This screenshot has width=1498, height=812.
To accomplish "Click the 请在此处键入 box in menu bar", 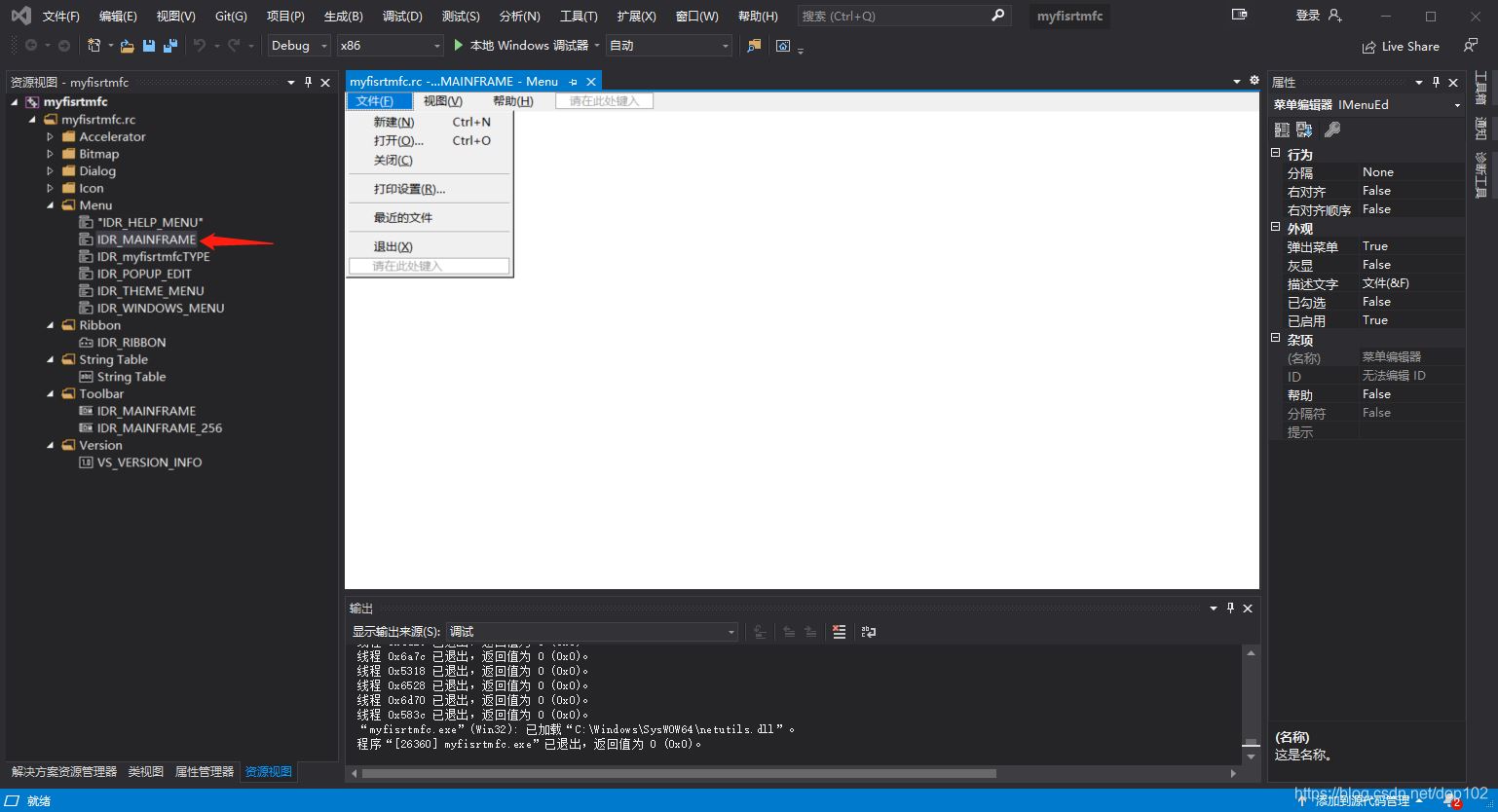I will [x=604, y=100].
